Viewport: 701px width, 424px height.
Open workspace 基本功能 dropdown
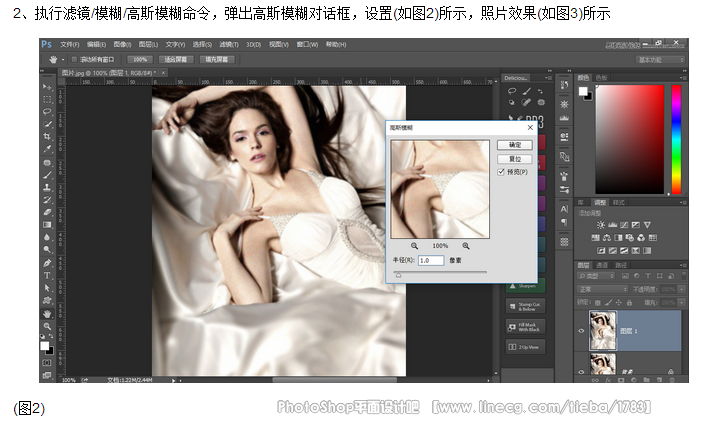(x=660, y=59)
